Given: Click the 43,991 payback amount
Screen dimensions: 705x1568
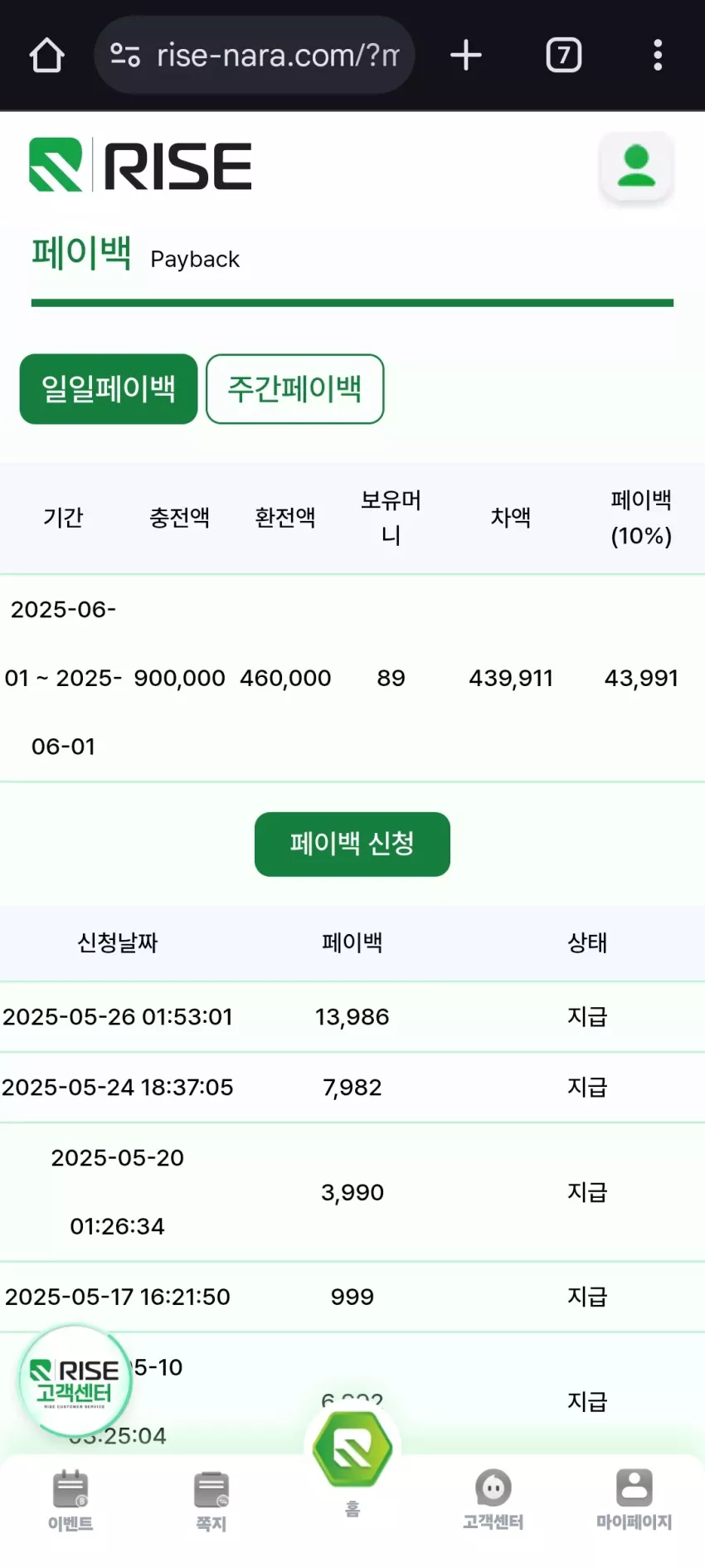Looking at the screenshot, I should [641, 678].
